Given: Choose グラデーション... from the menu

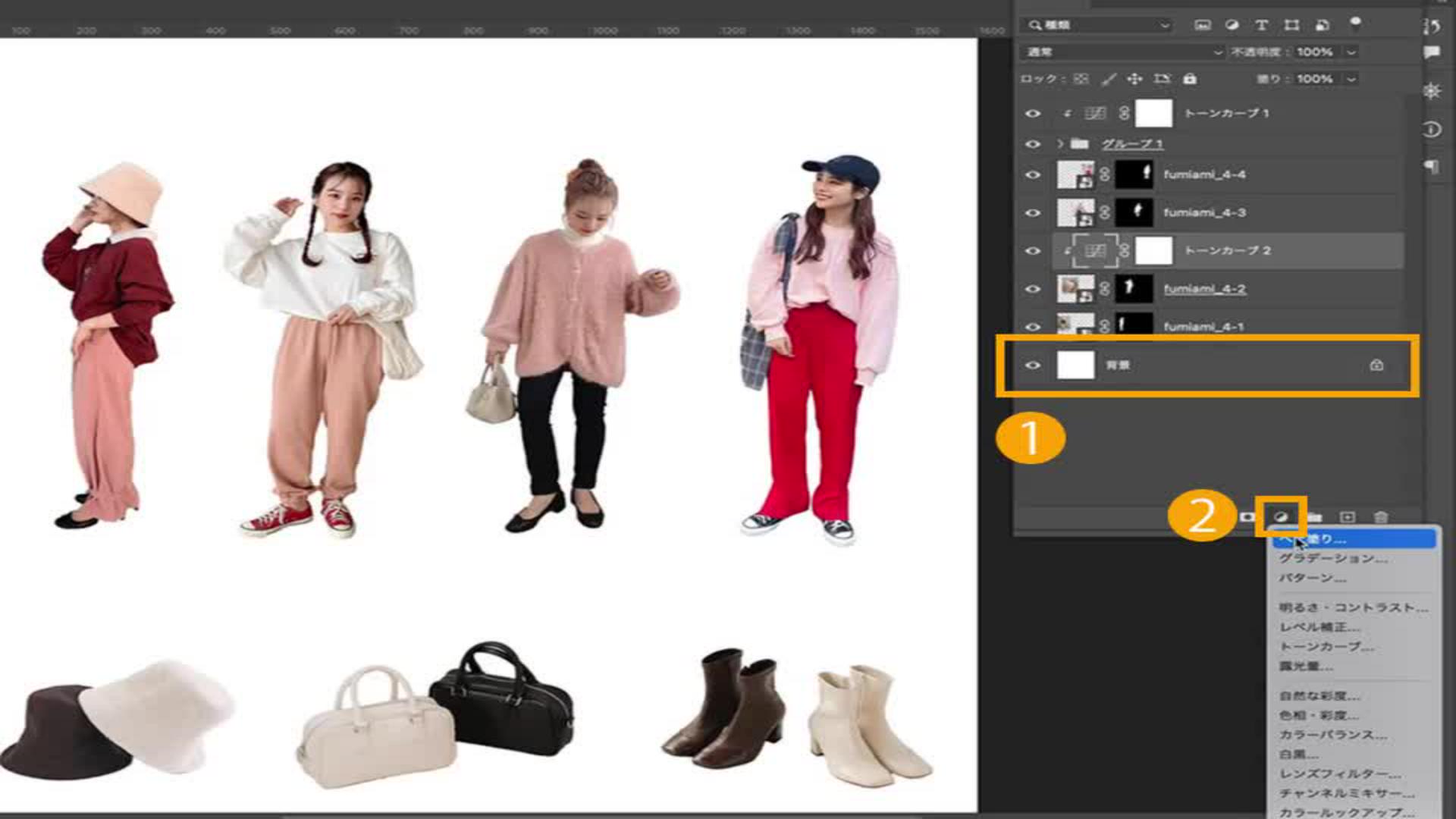Looking at the screenshot, I should [1333, 559].
